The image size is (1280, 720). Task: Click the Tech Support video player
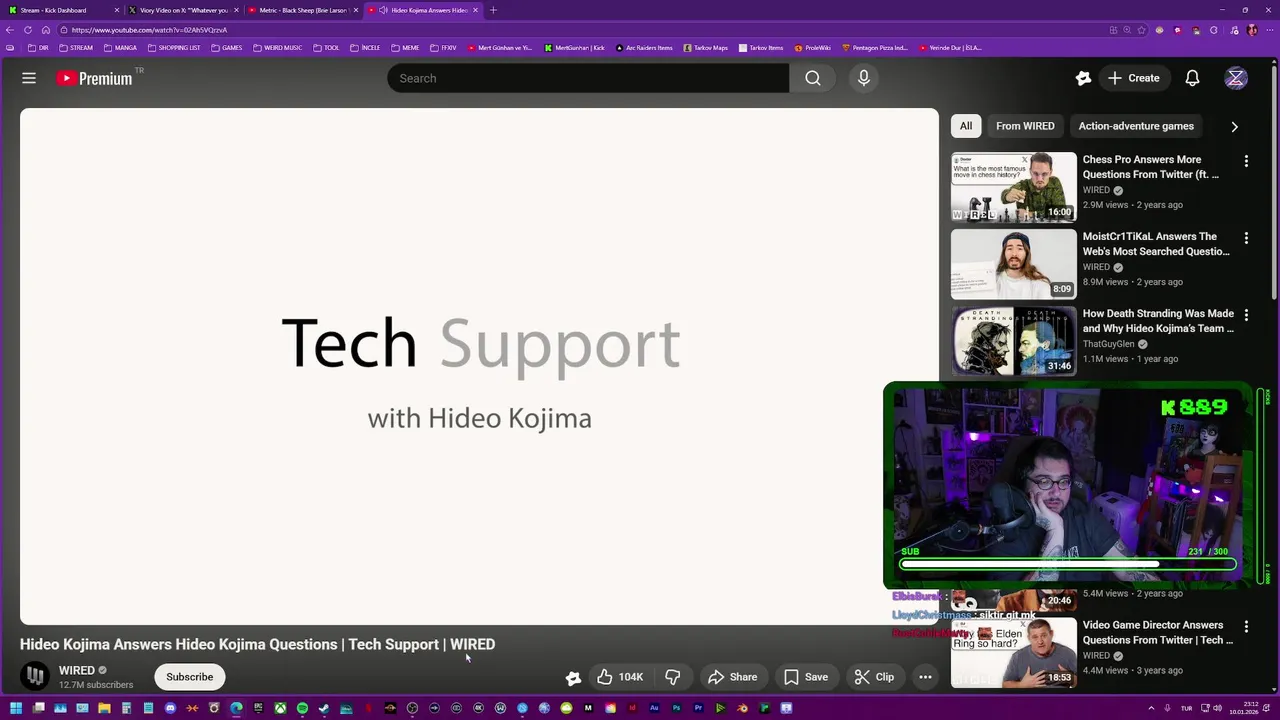point(479,366)
